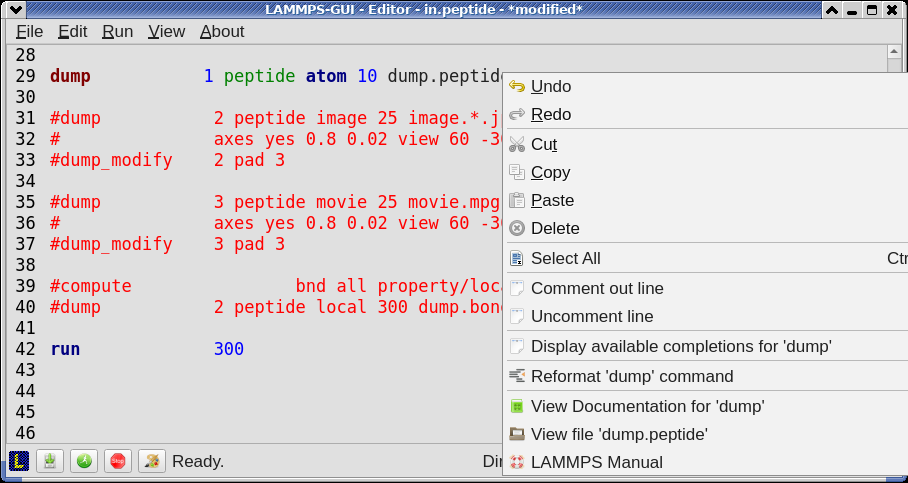
Task: Click the 'atom' keyword on line 29
Action: (326, 76)
